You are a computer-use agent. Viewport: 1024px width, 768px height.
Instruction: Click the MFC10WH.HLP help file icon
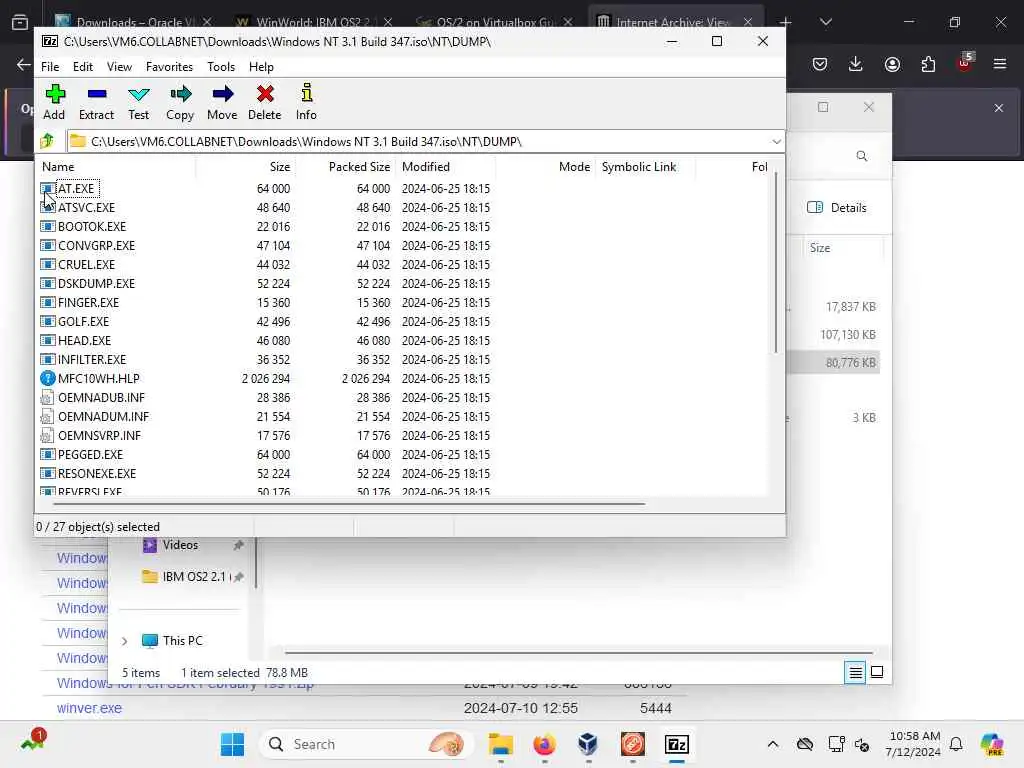(48, 378)
